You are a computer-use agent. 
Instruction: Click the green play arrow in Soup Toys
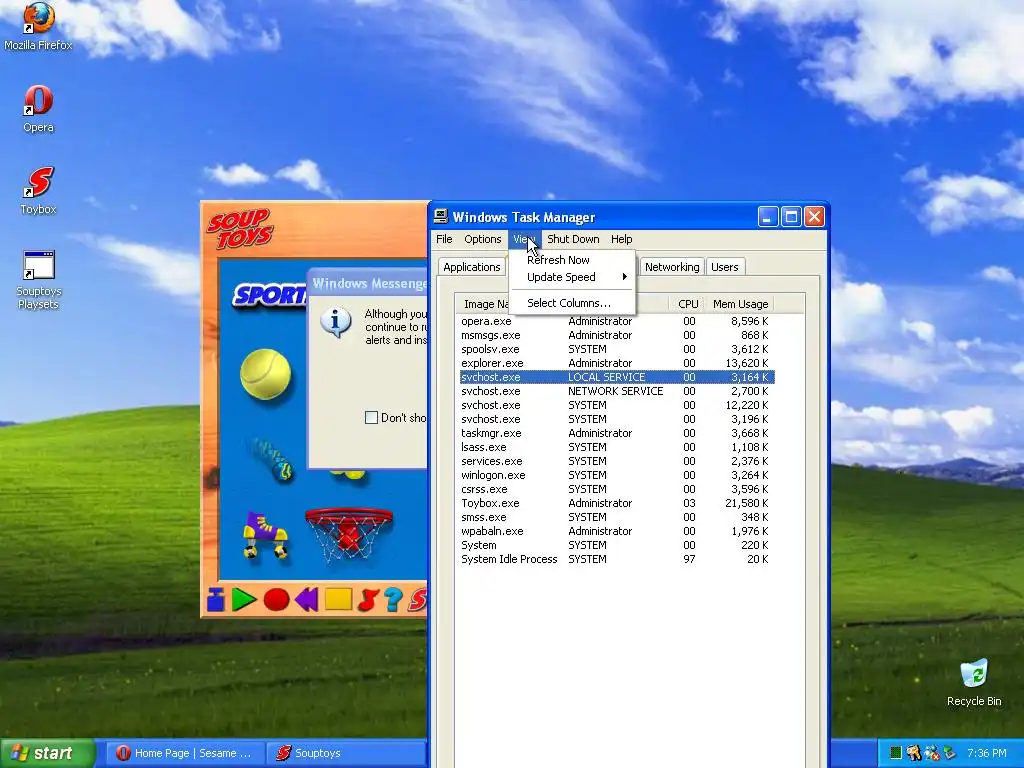click(244, 600)
